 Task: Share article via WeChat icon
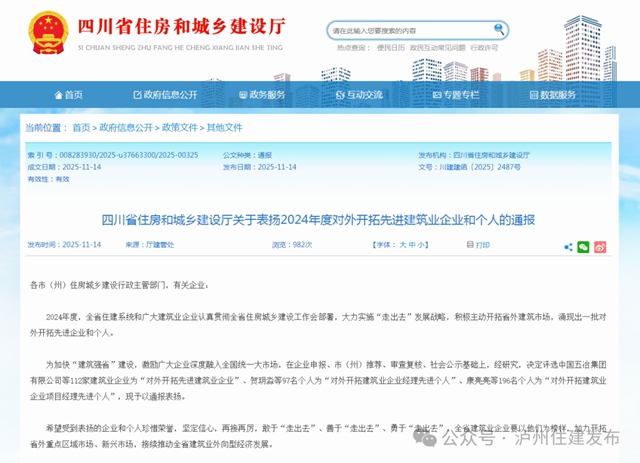(583, 246)
